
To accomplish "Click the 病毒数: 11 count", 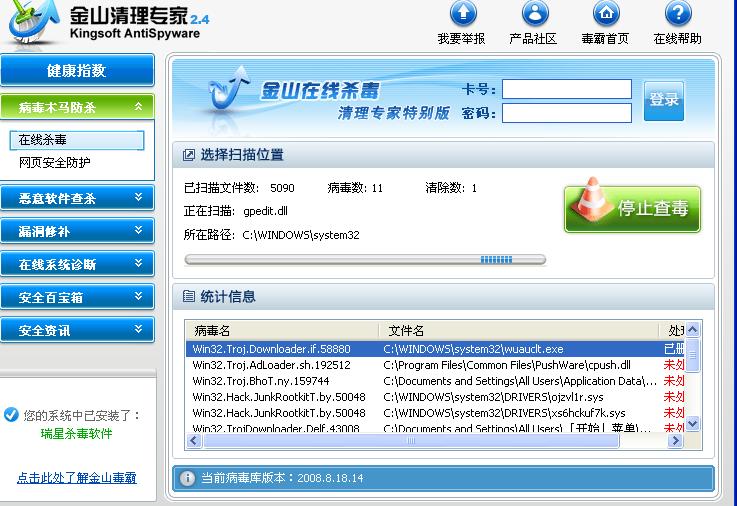I will pos(355,188).
